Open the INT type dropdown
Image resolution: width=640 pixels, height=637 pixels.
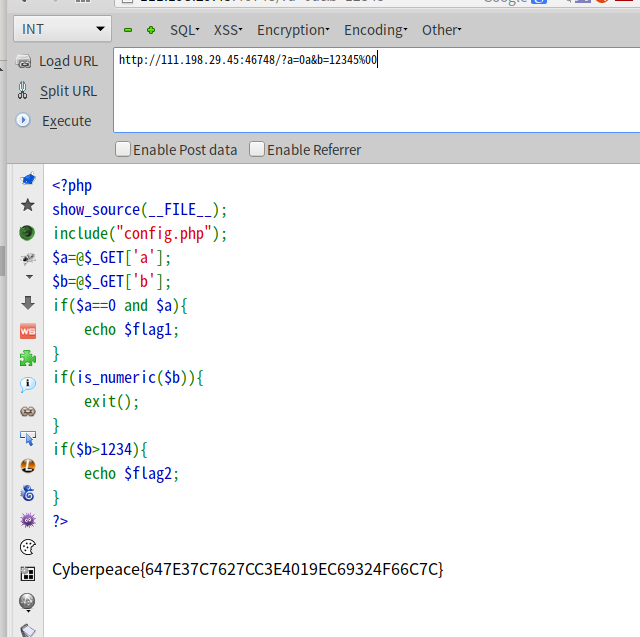tap(62, 29)
